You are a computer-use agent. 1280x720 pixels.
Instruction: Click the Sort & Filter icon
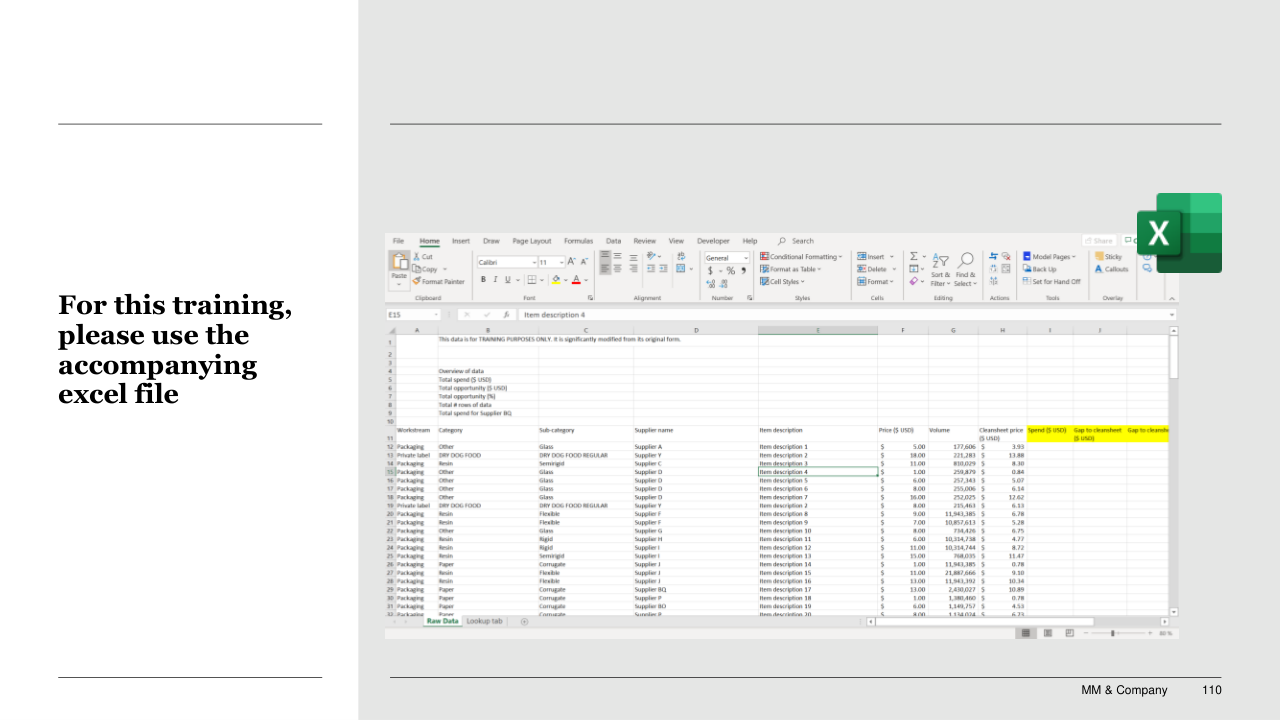(x=941, y=261)
